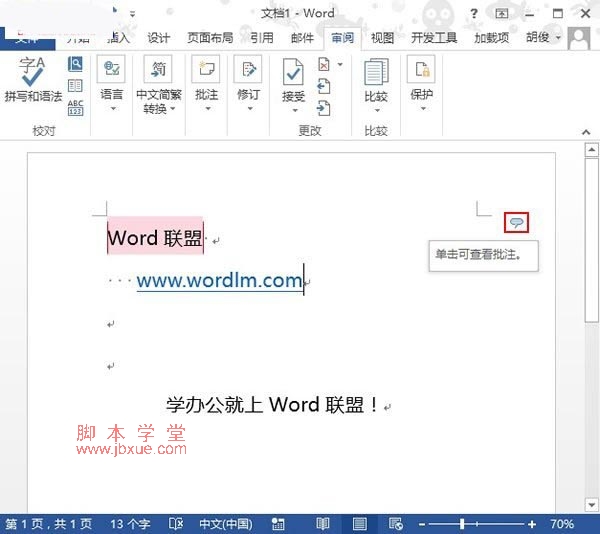The image size is (600, 534).
Task: Switch to Print Layout view
Action: 360,524
